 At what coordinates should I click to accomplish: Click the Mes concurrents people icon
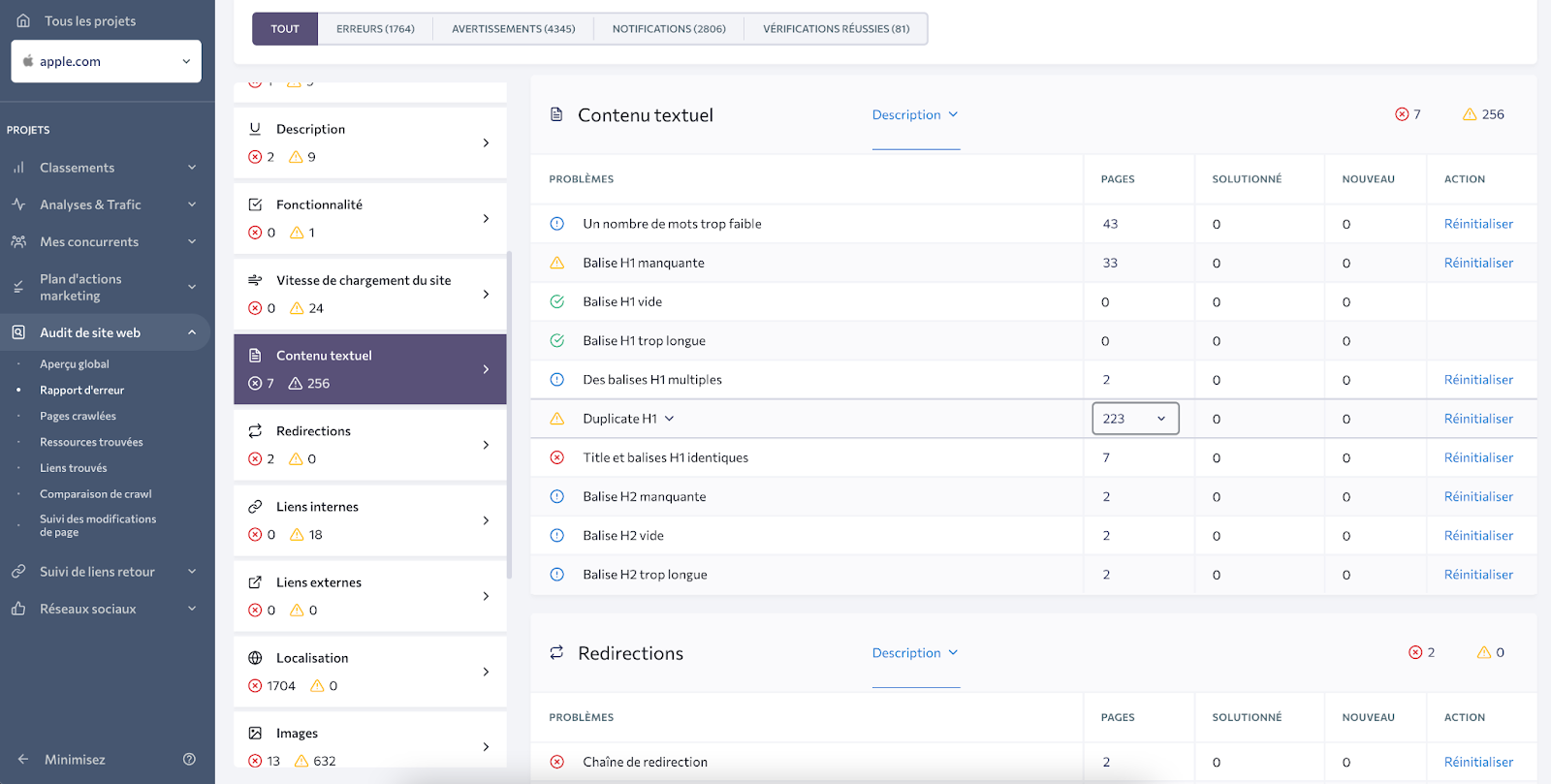(x=18, y=241)
